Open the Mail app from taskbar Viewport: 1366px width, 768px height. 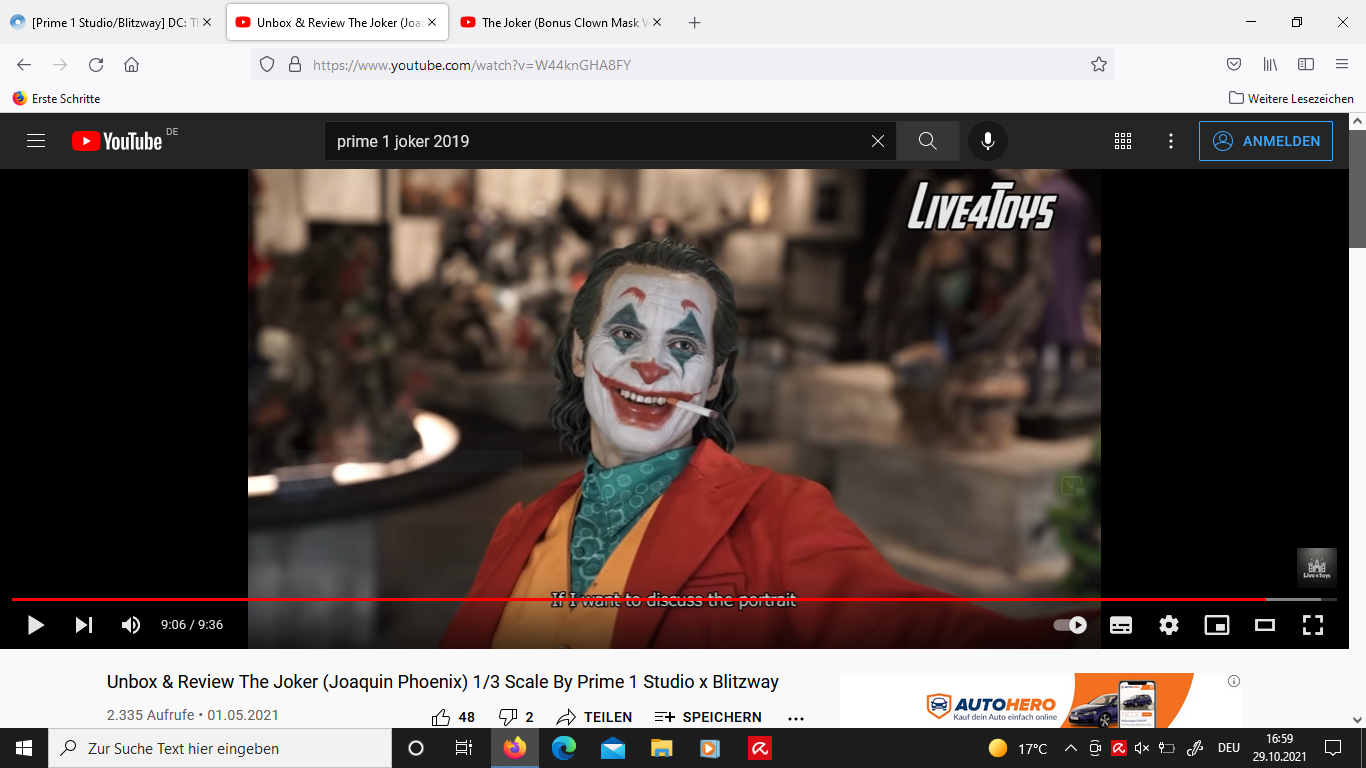[613, 748]
